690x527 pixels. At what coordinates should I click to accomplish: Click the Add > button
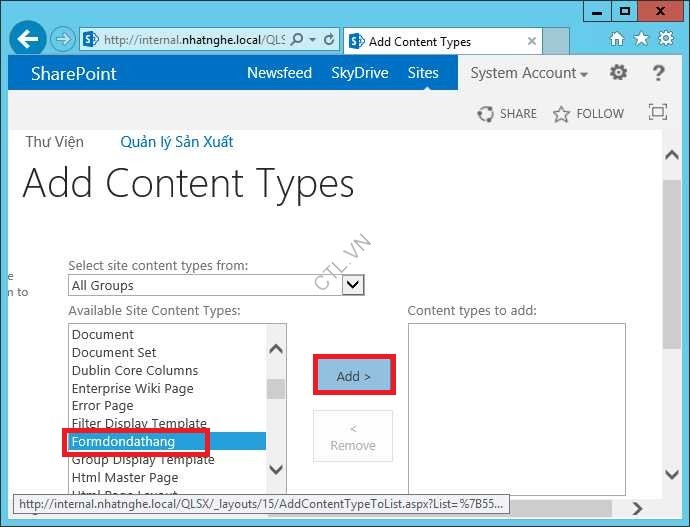coord(353,376)
